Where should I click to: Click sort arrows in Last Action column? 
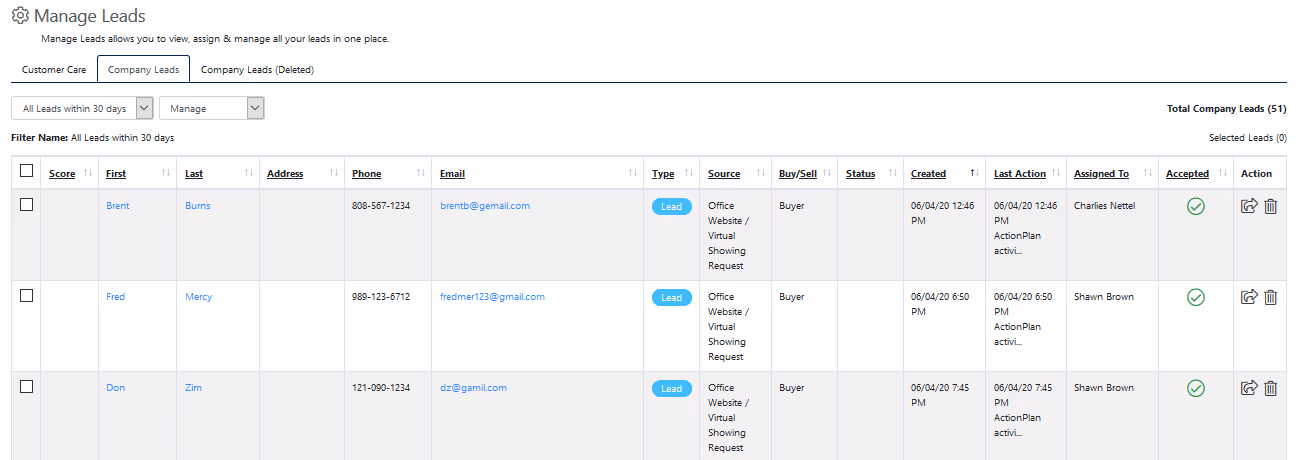1056,174
